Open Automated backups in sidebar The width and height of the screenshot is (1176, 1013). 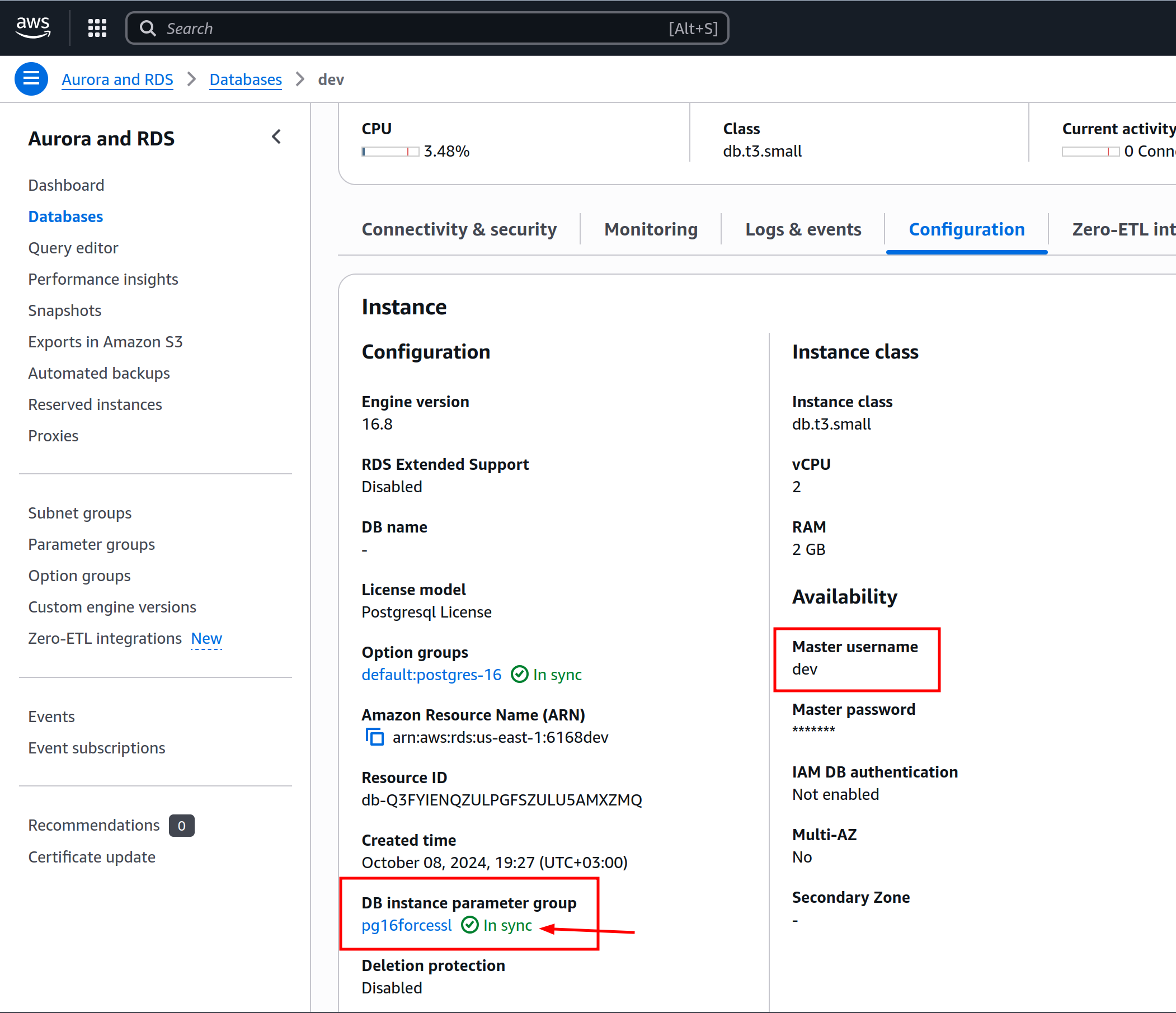coord(100,373)
